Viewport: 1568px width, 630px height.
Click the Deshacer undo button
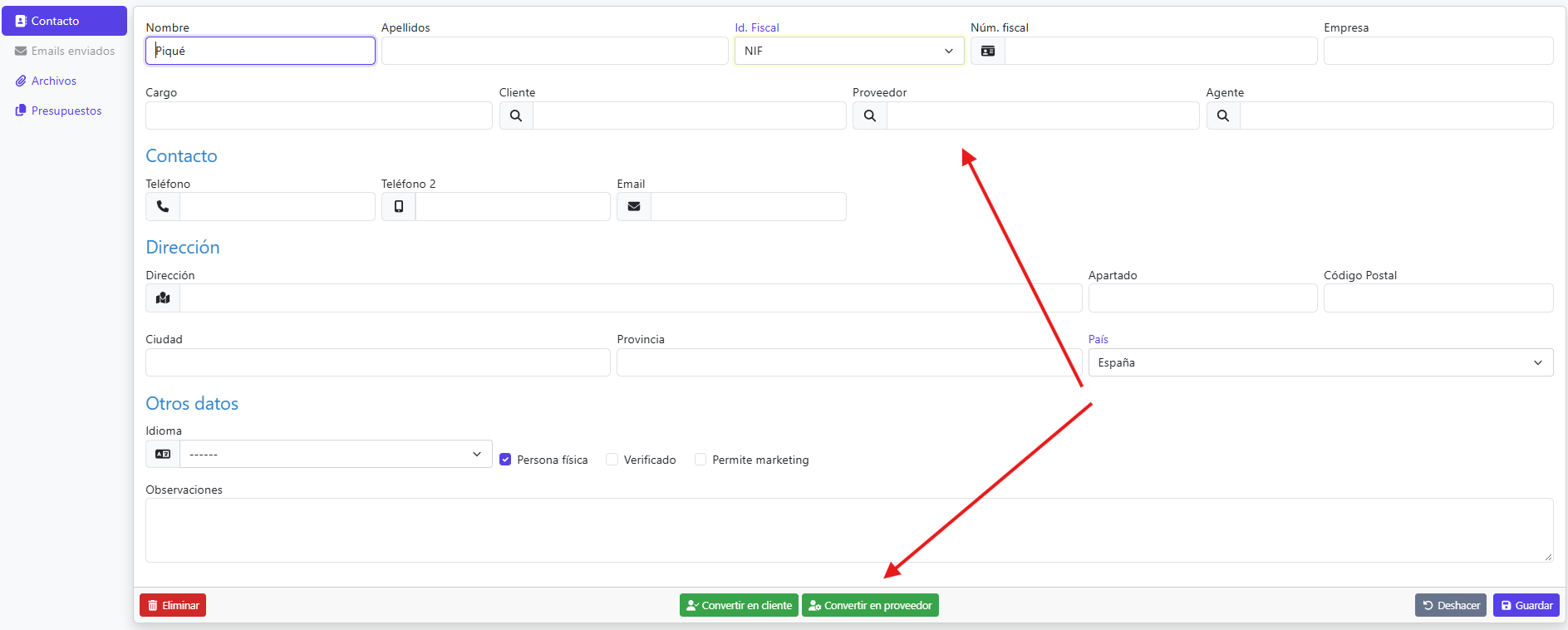(1451, 605)
